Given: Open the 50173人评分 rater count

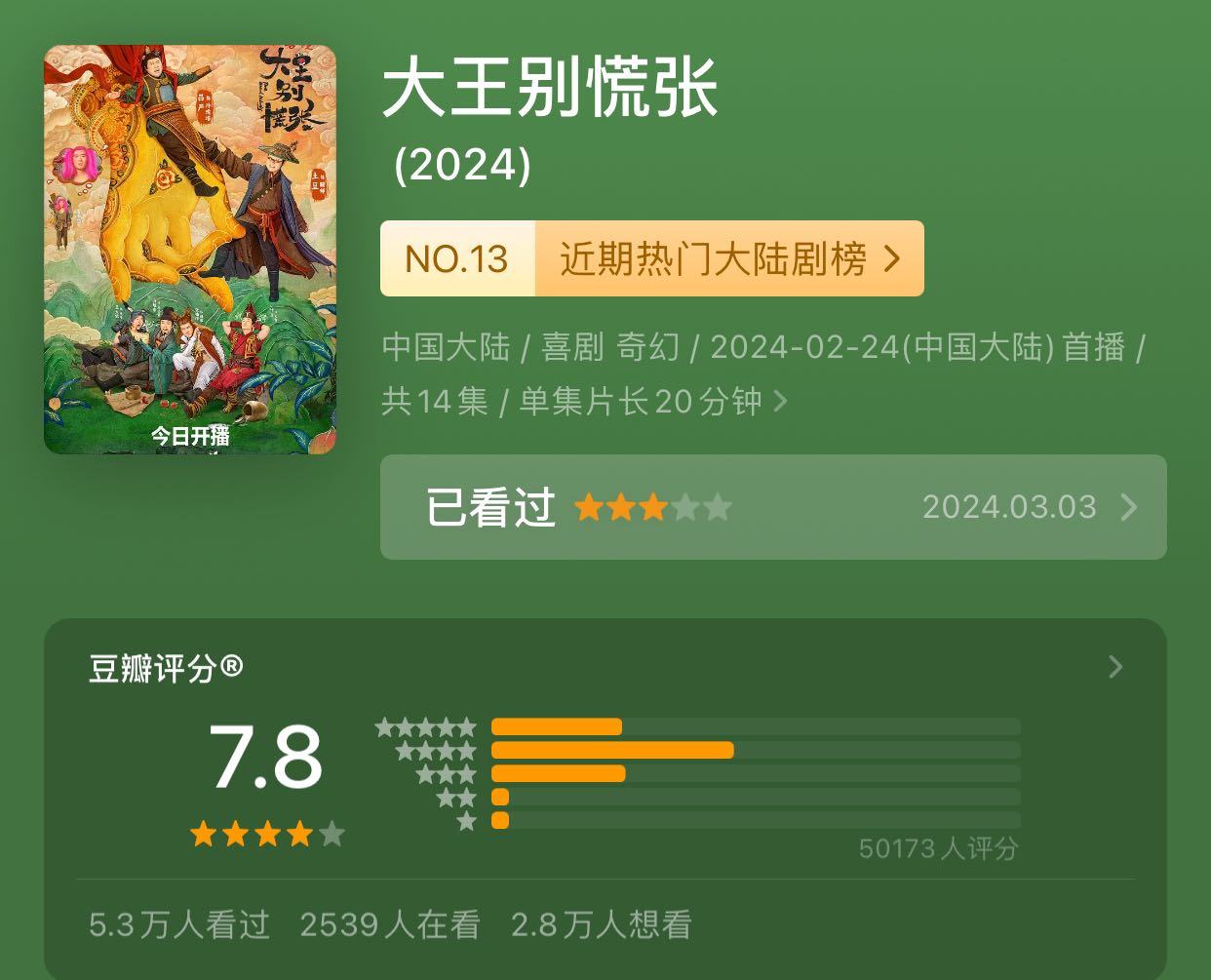Looking at the screenshot, I should [x=938, y=848].
